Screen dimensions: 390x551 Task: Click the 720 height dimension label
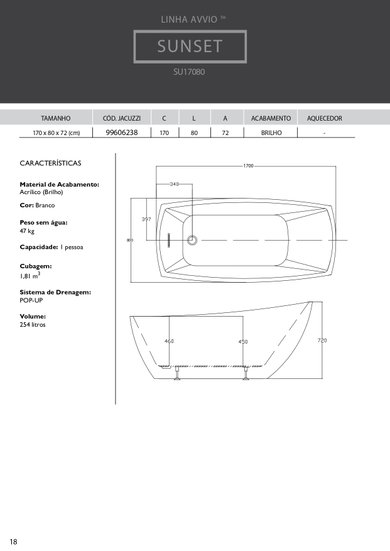coord(322,340)
